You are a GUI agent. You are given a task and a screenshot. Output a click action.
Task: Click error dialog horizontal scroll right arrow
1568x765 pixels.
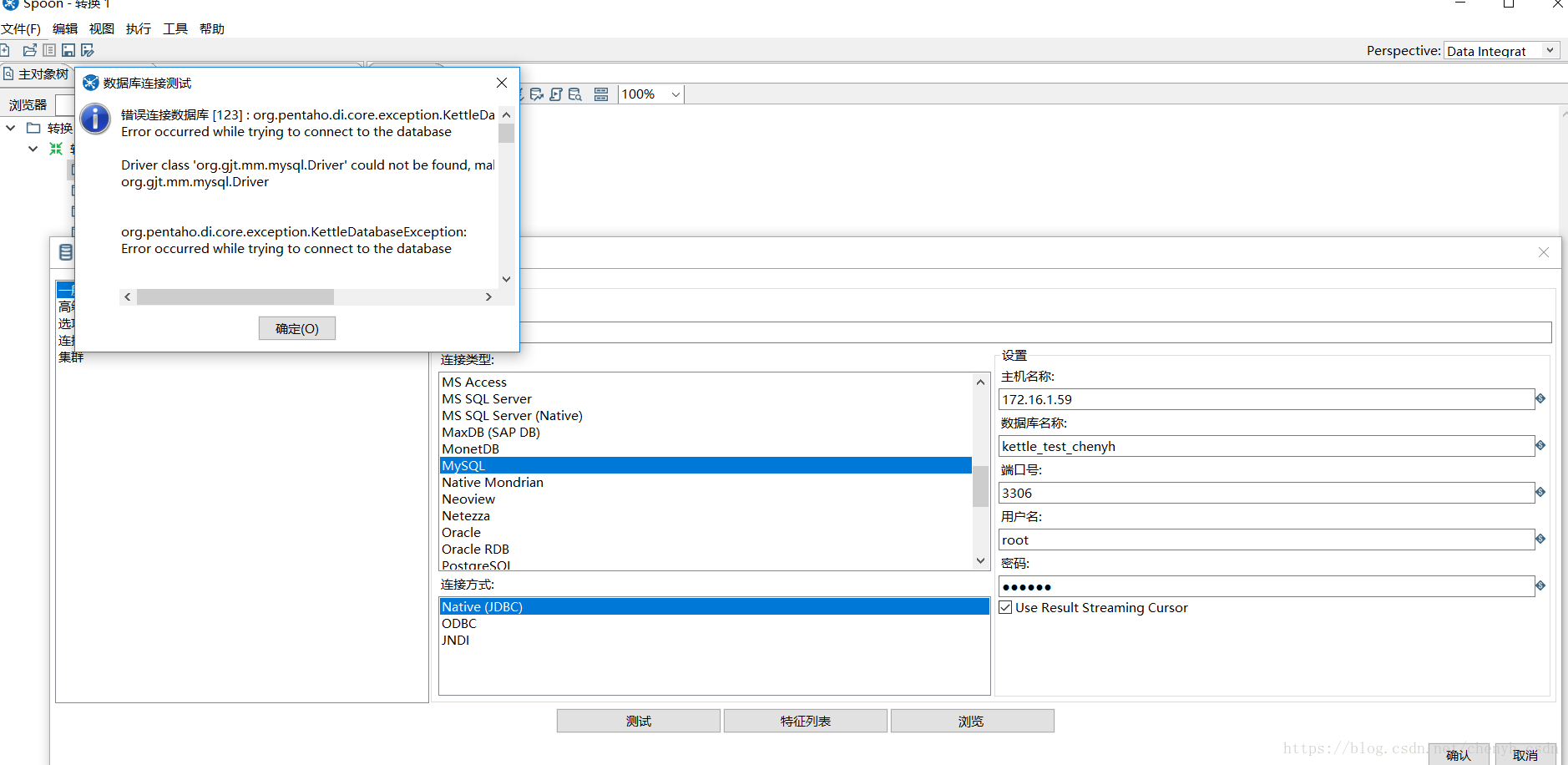488,296
